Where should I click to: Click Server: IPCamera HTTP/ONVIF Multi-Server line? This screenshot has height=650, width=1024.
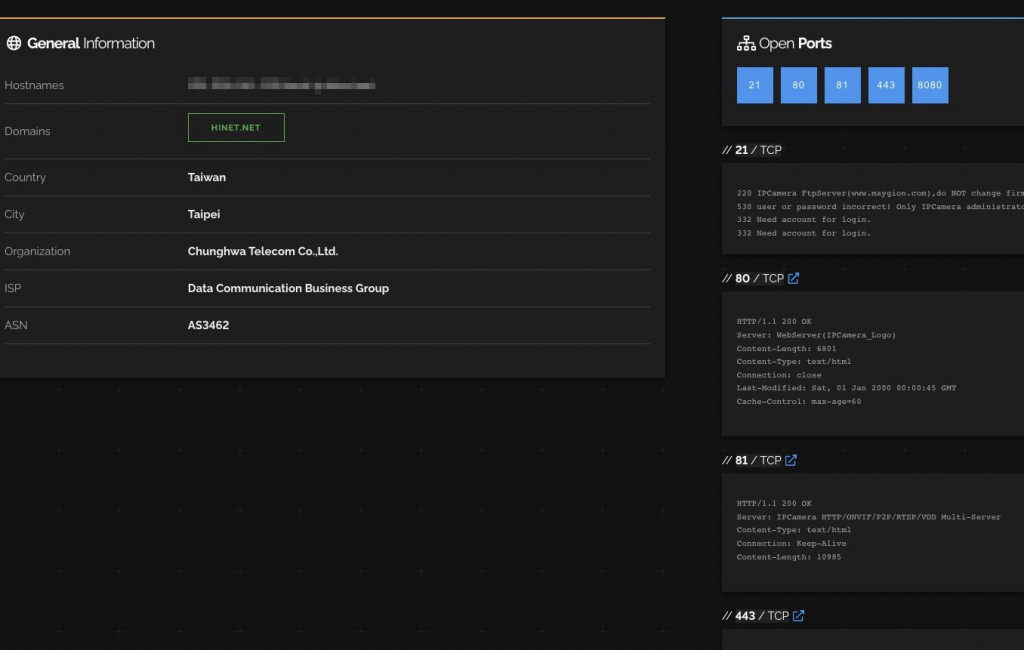click(869, 517)
